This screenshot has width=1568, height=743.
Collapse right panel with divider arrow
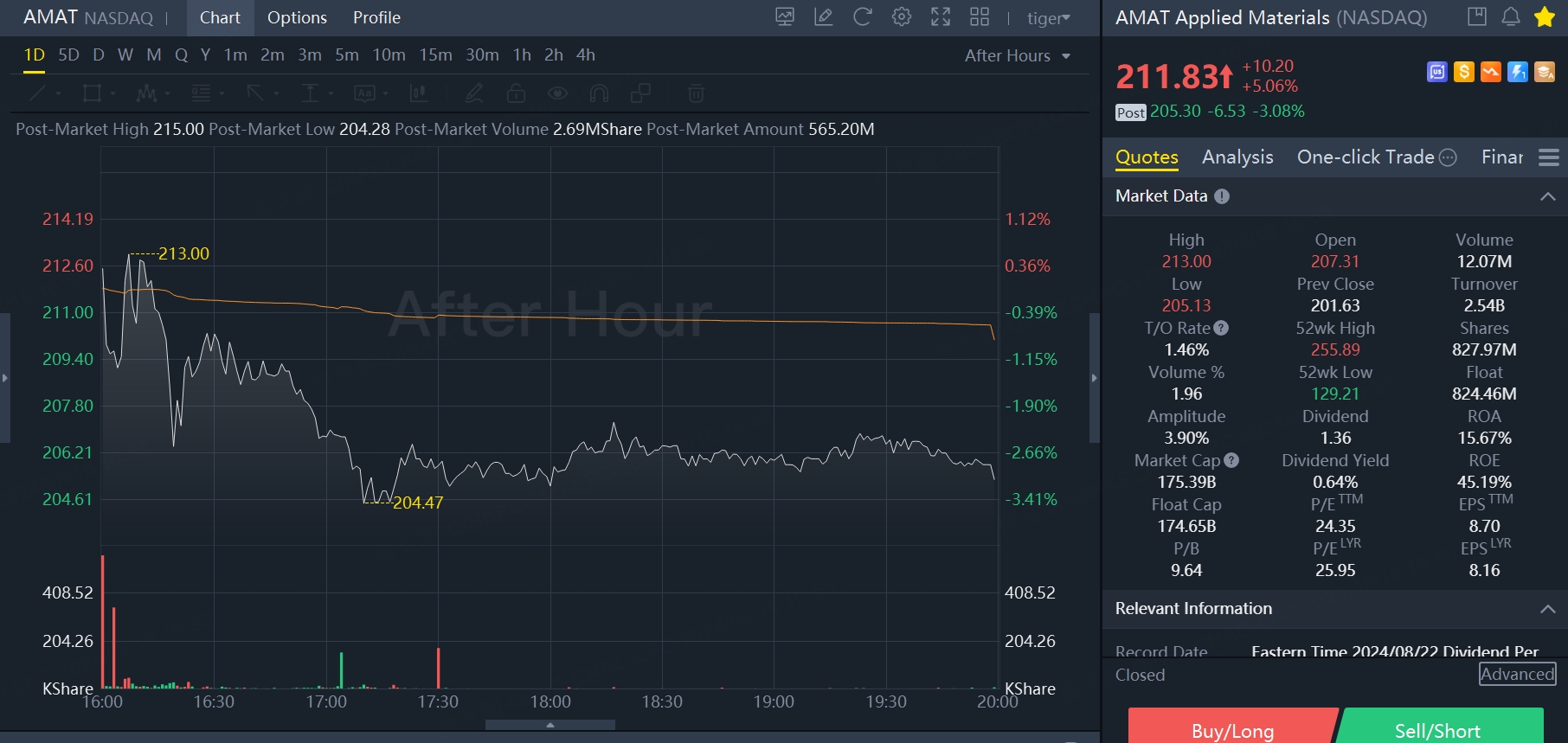[x=1094, y=378]
